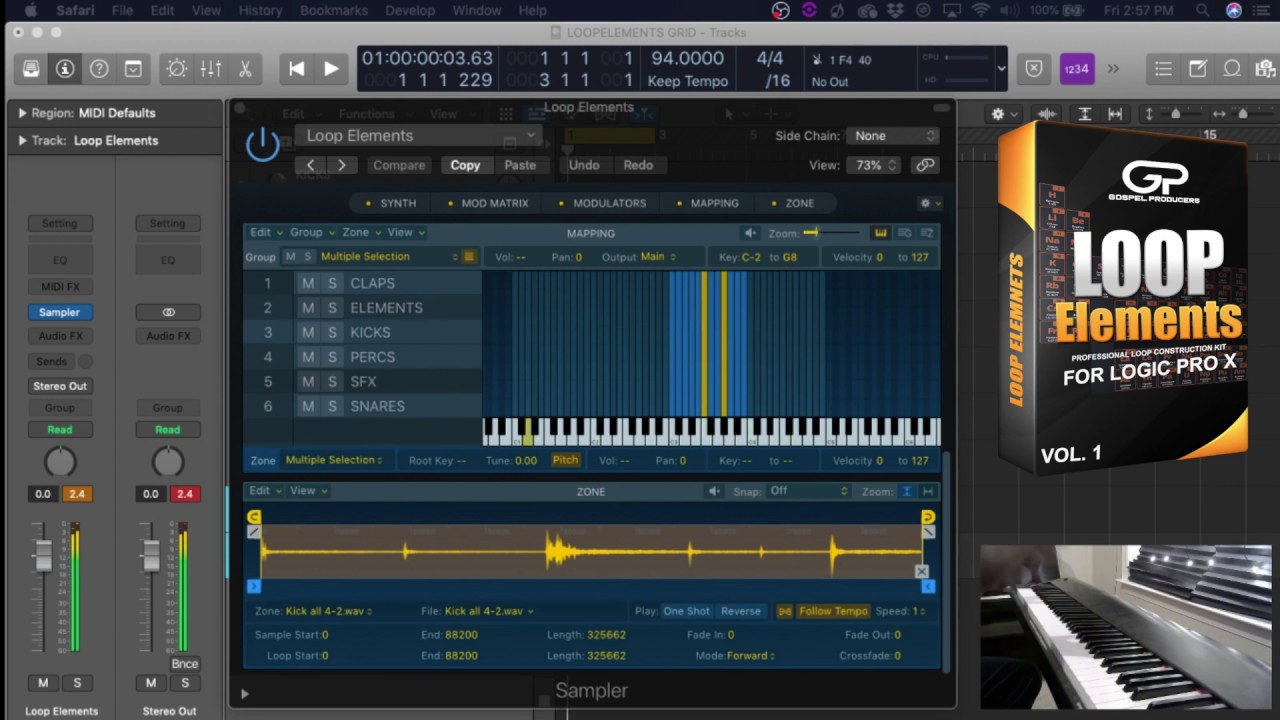This screenshot has width=1280, height=720.
Task: Toggle the Pitch button in Zone bar
Action: (565, 460)
